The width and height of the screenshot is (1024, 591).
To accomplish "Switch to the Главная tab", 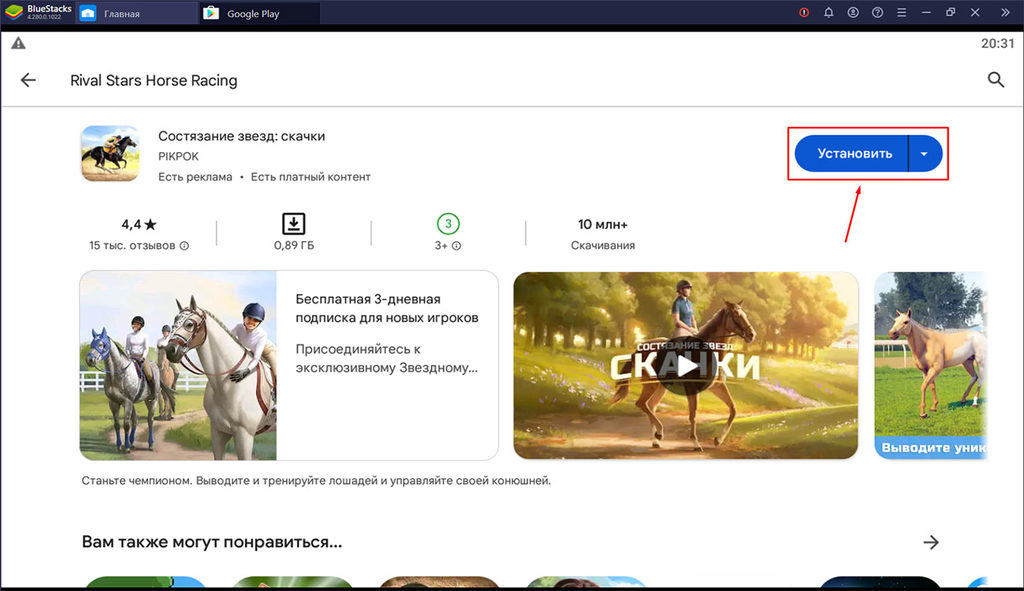I will point(137,13).
